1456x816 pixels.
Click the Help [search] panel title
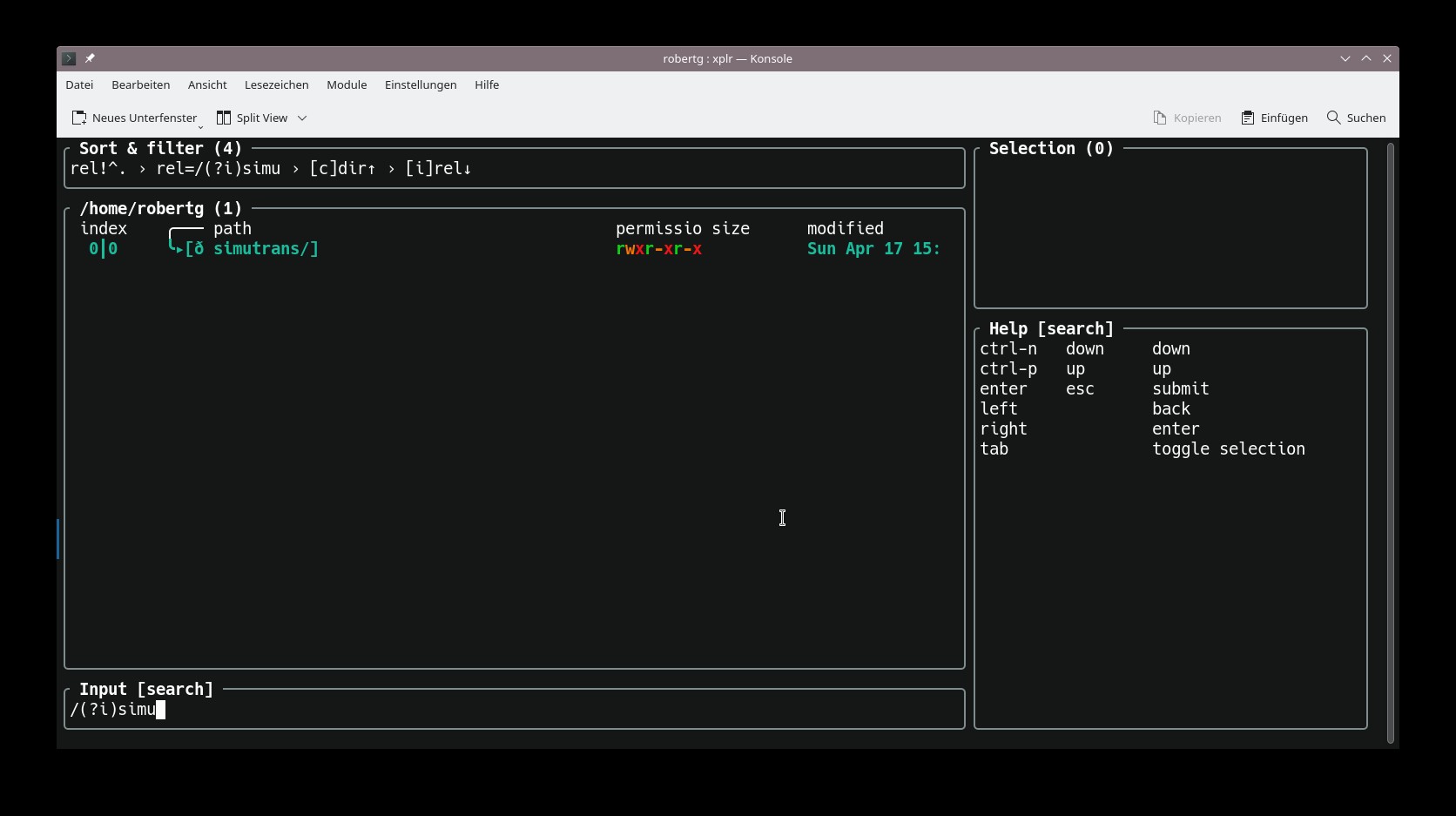point(1051,329)
